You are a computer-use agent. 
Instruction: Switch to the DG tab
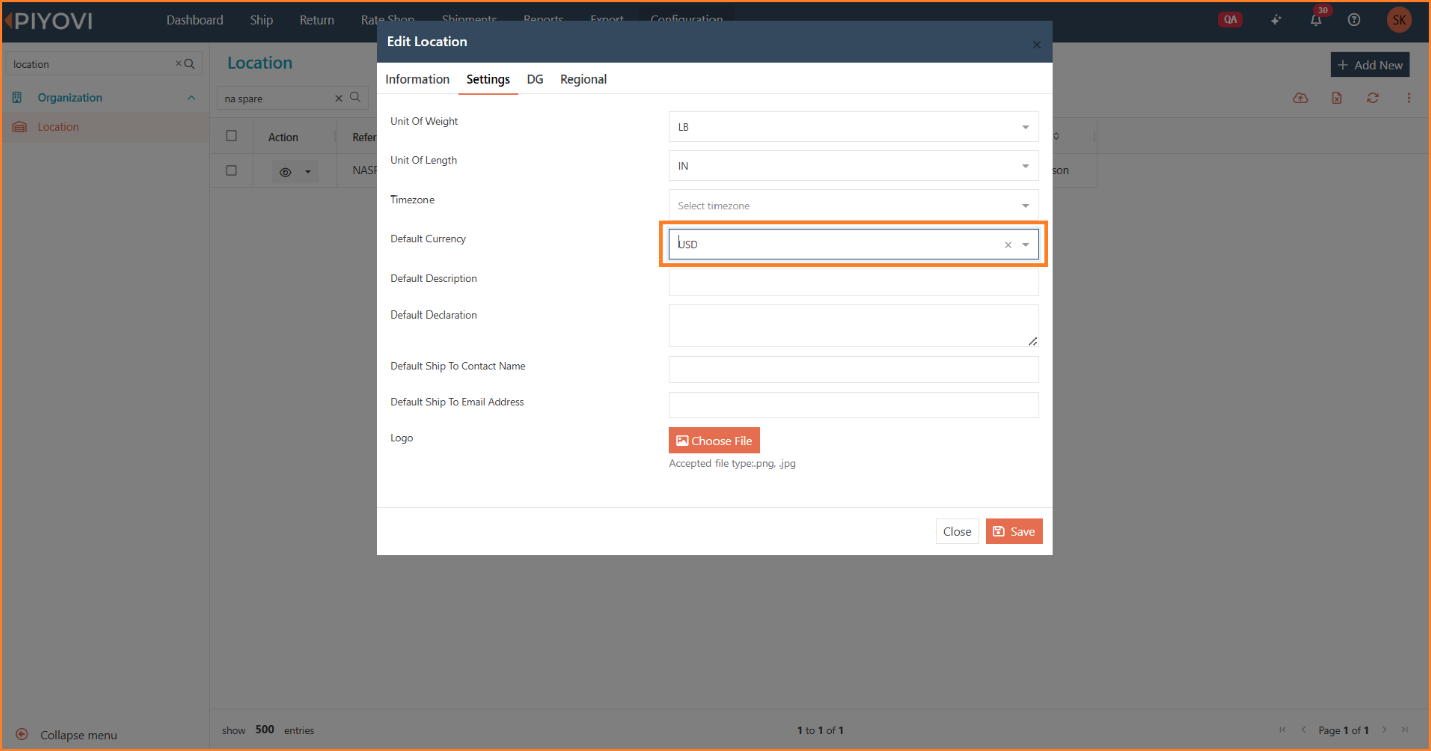click(x=535, y=79)
